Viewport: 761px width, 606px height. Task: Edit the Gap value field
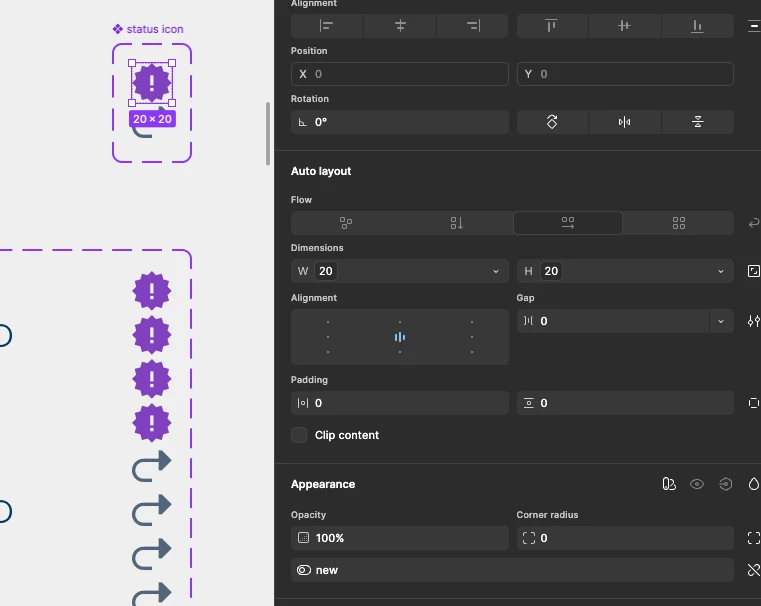tap(613, 321)
